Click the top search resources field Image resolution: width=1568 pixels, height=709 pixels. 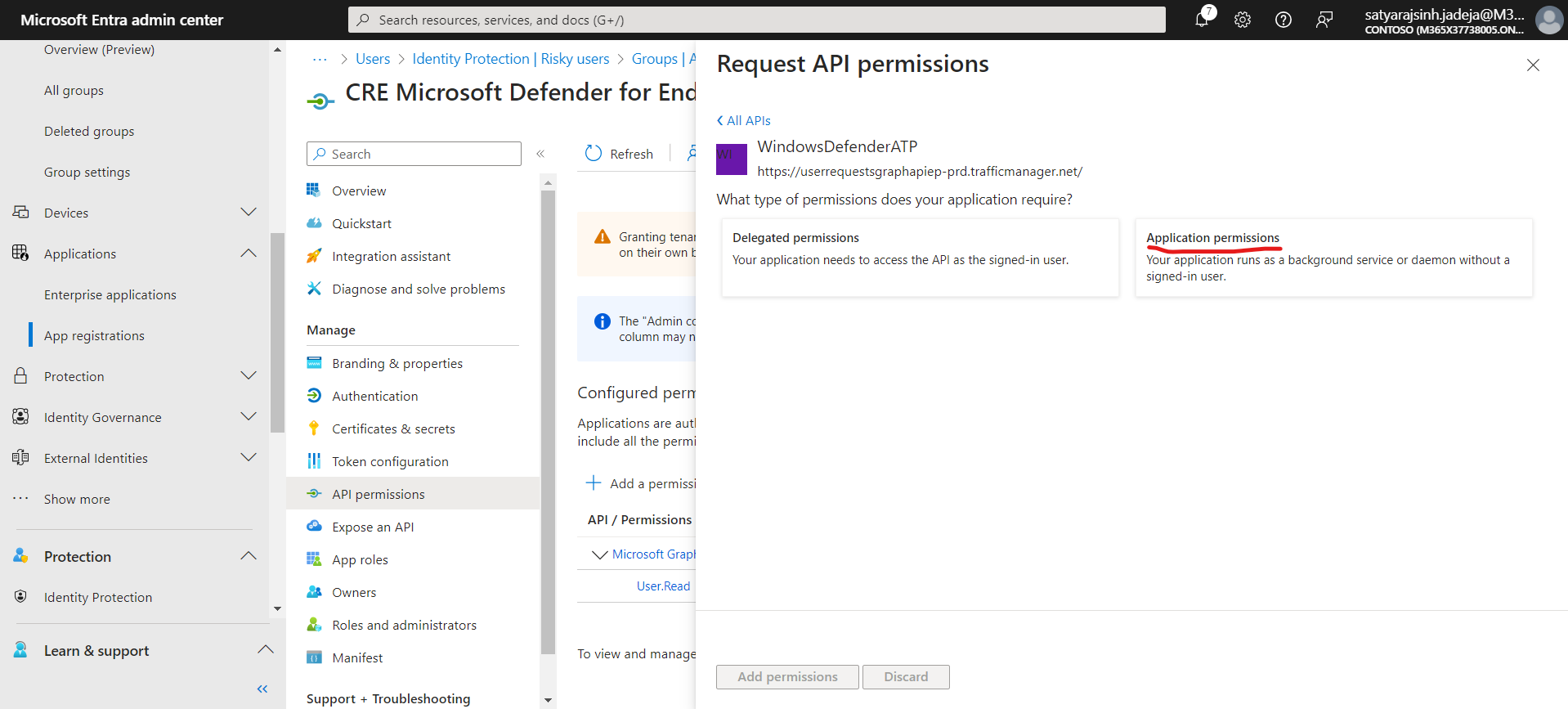click(x=757, y=20)
